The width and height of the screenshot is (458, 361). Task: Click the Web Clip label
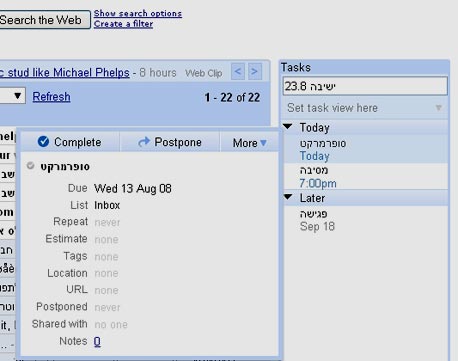point(204,73)
